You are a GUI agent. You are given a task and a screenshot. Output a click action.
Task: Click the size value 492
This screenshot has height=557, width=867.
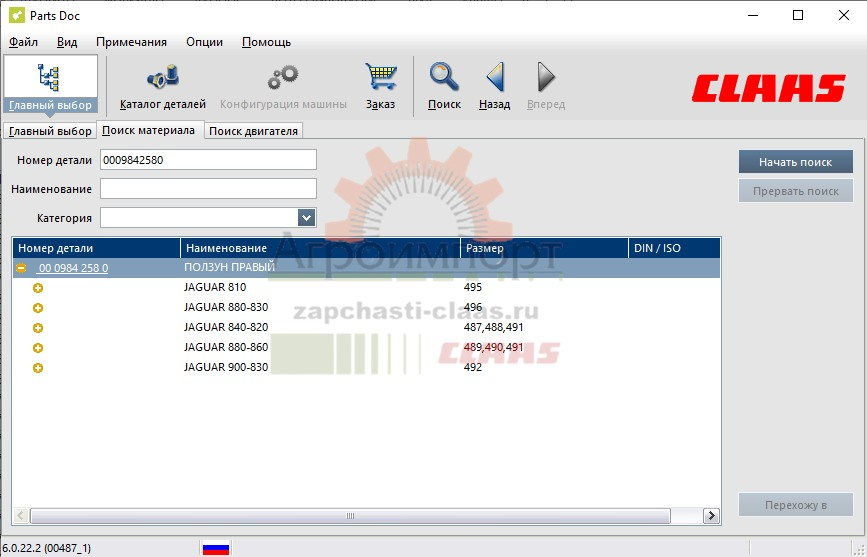[473, 367]
